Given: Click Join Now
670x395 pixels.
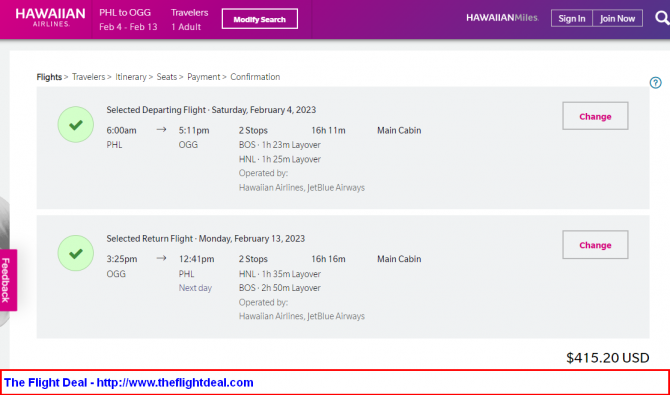Looking at the screenshot, I should (x=617, y=18).
